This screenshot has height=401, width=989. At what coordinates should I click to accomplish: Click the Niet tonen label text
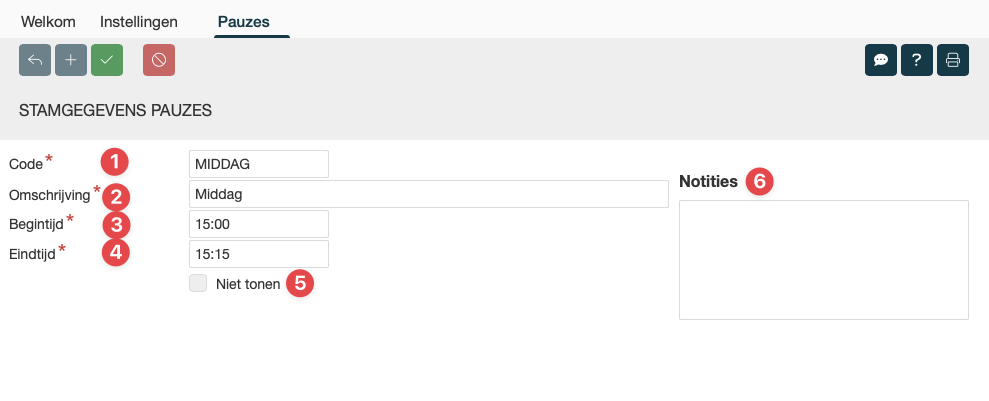[x=248, y=284]
